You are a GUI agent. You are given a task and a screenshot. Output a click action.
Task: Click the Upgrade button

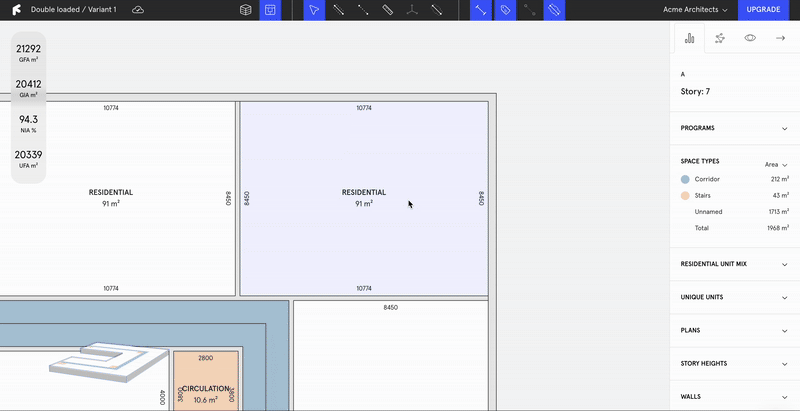763,10
